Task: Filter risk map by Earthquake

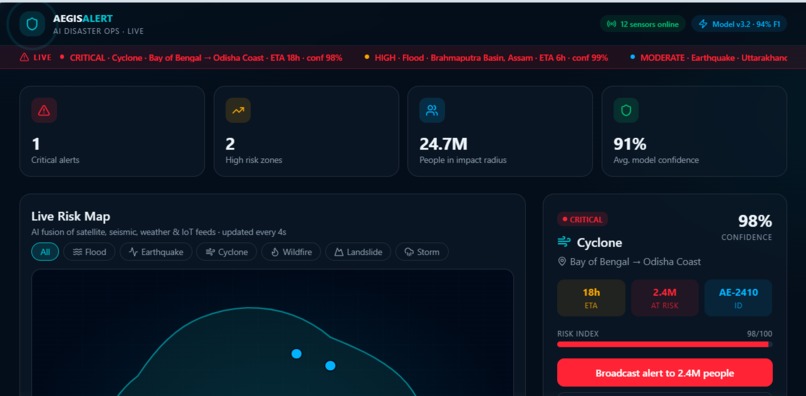Action: [x=156, y=252]
